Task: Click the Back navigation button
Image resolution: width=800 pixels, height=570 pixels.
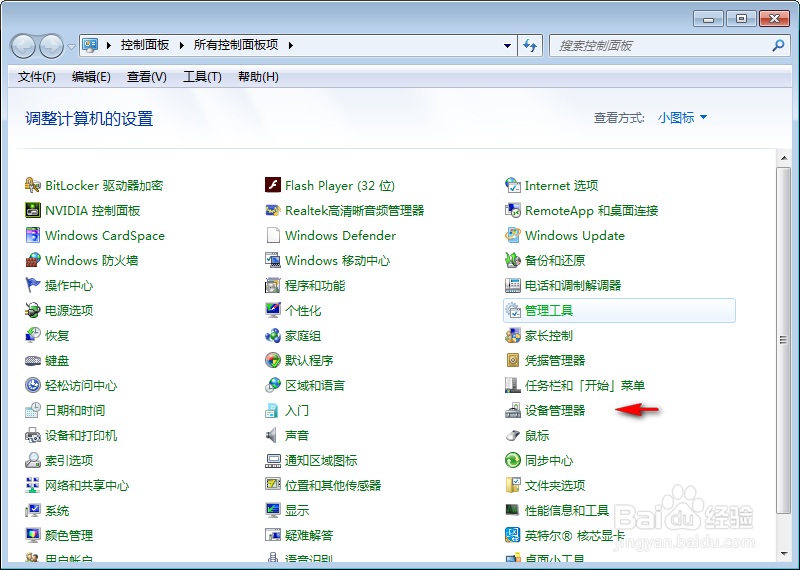Action: tap(23, 46)
